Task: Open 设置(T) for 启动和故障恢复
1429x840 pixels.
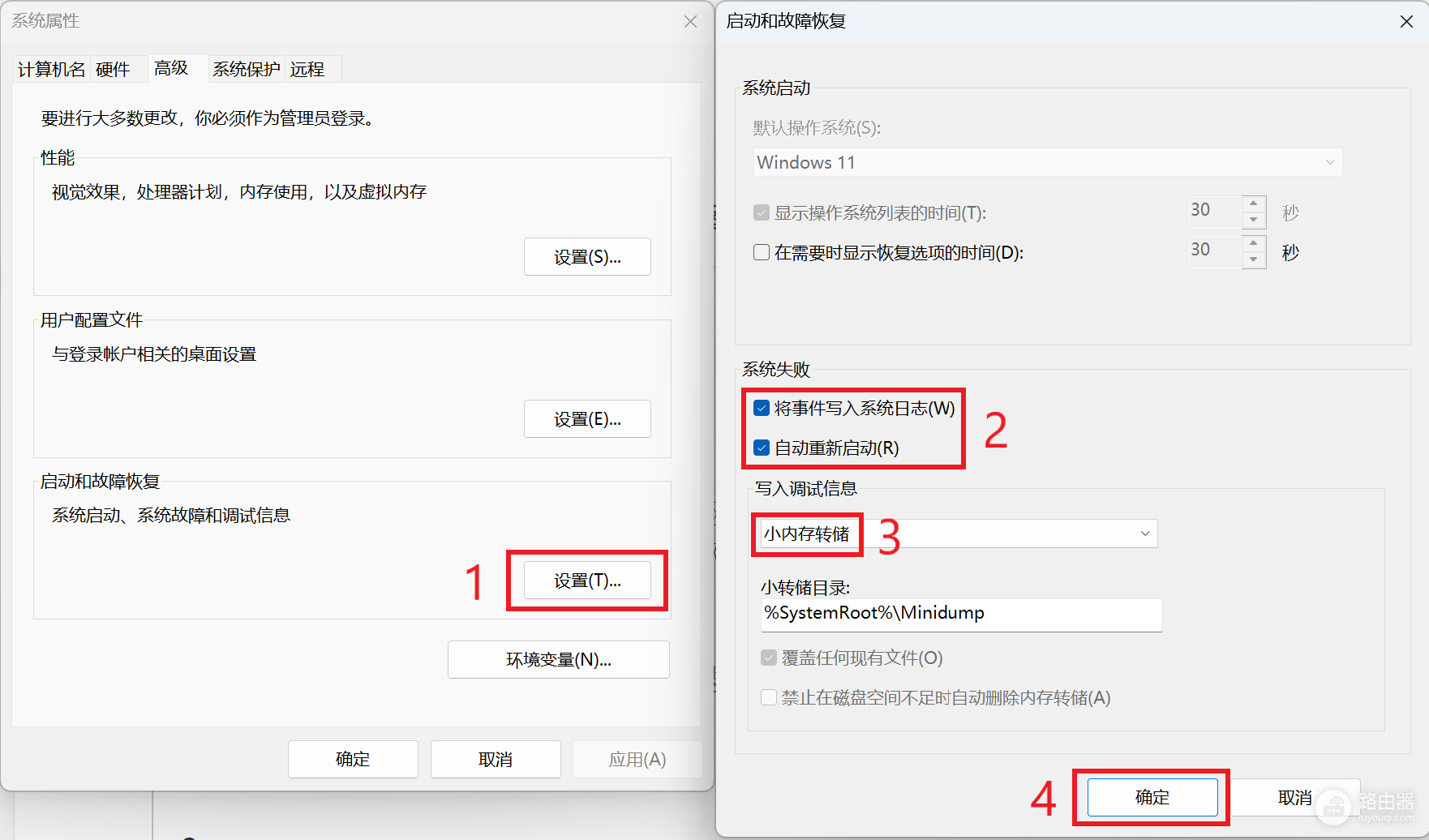Action: (x=587, y=581)
